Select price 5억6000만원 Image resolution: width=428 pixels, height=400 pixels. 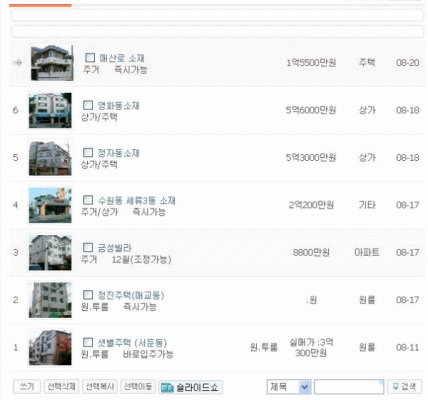click(x=311, y=110)
